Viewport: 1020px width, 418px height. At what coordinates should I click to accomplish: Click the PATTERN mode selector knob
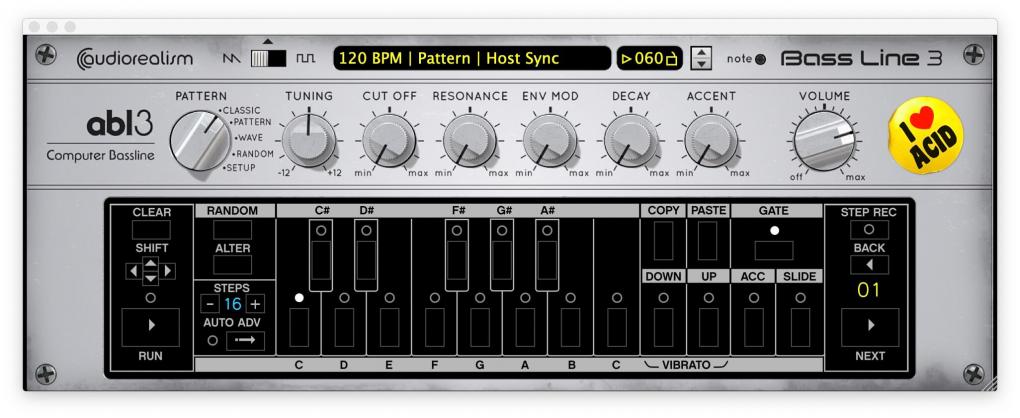coord(200,140)
